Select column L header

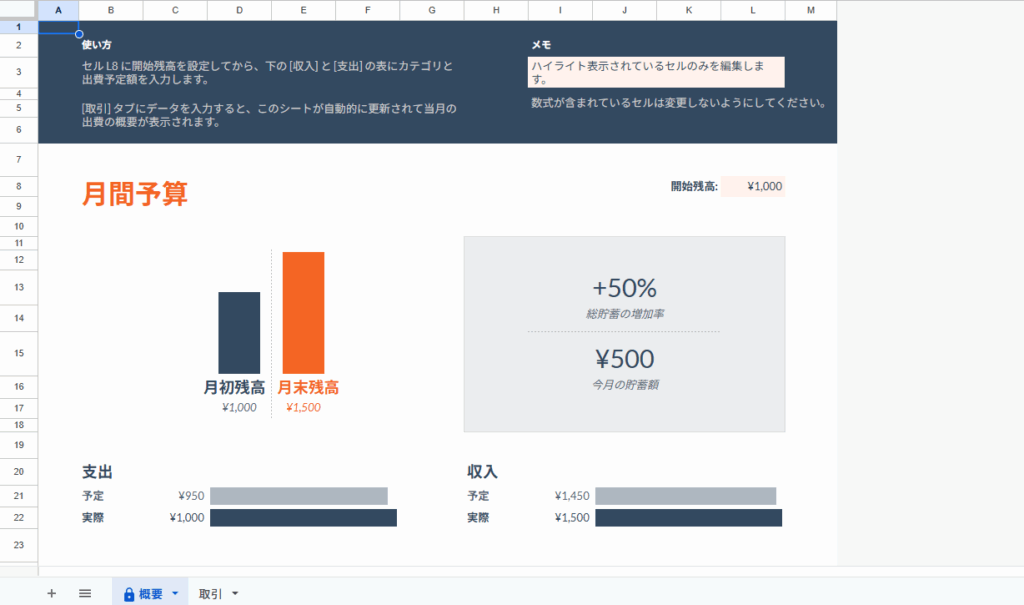(x=752, y=10)
